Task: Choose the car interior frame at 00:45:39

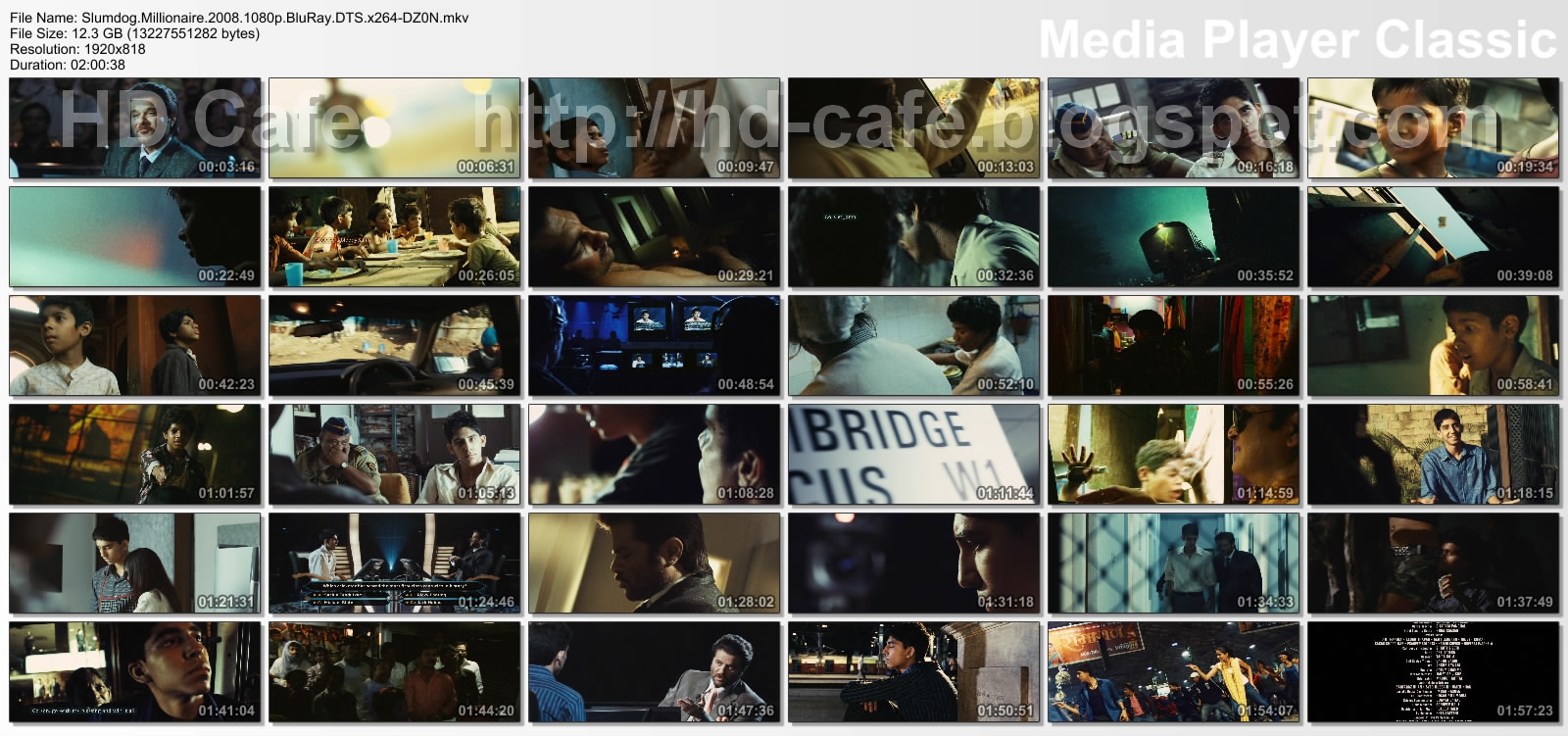Action: pyautogui.click(x=395, y=346)
